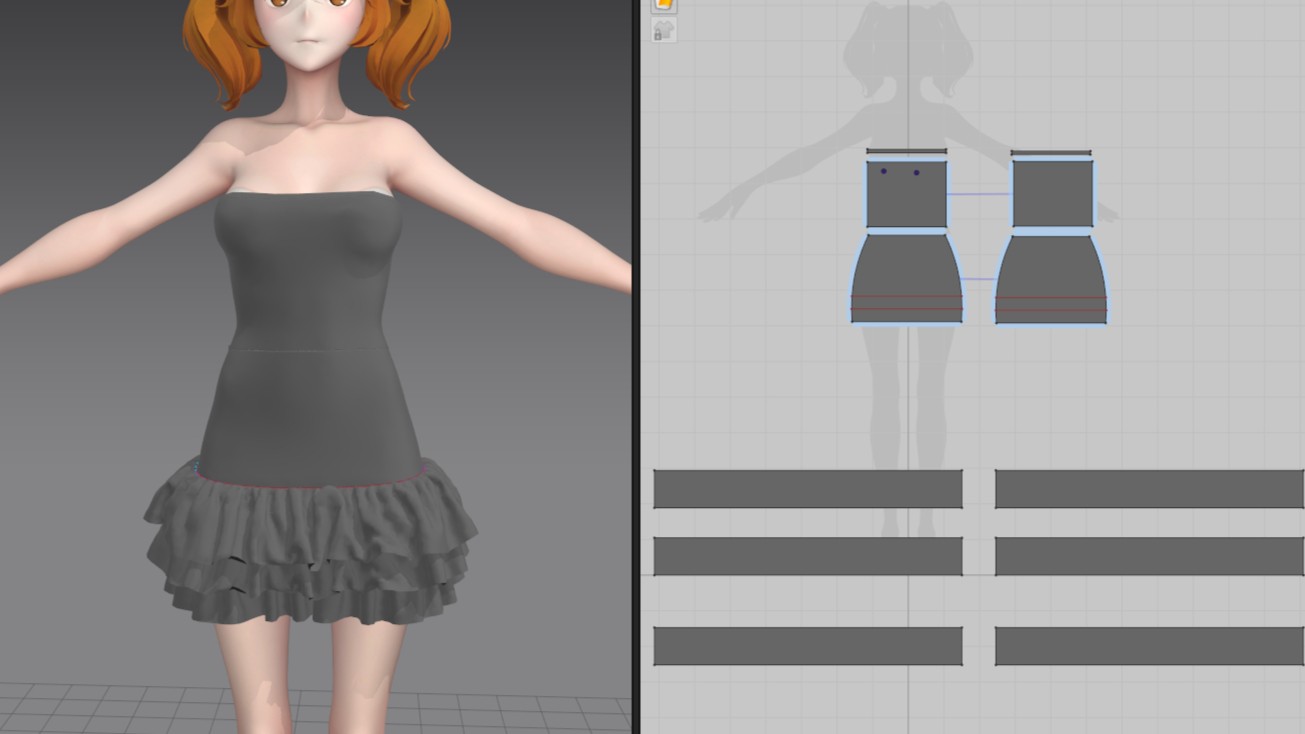
Task: Select the bottom-left ruffle rectangle pattern
Action: [808, 646]
